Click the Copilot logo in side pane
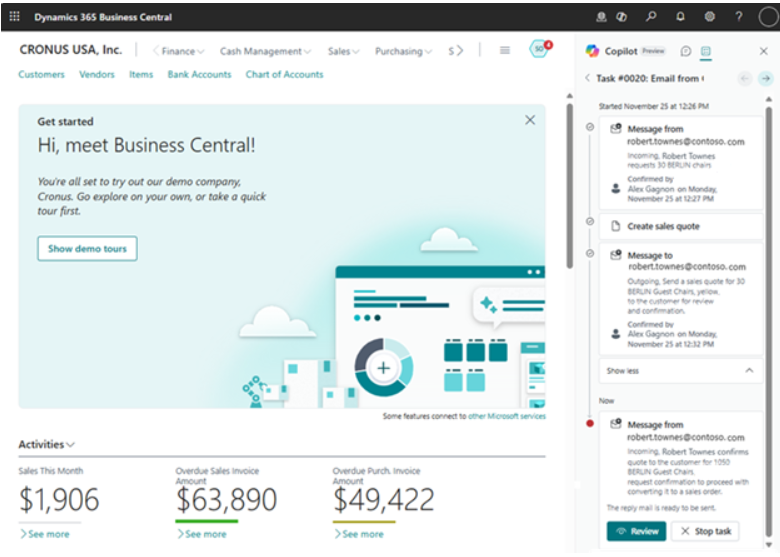This screenshot has height=557, width=780. click(x=592, y=51)
